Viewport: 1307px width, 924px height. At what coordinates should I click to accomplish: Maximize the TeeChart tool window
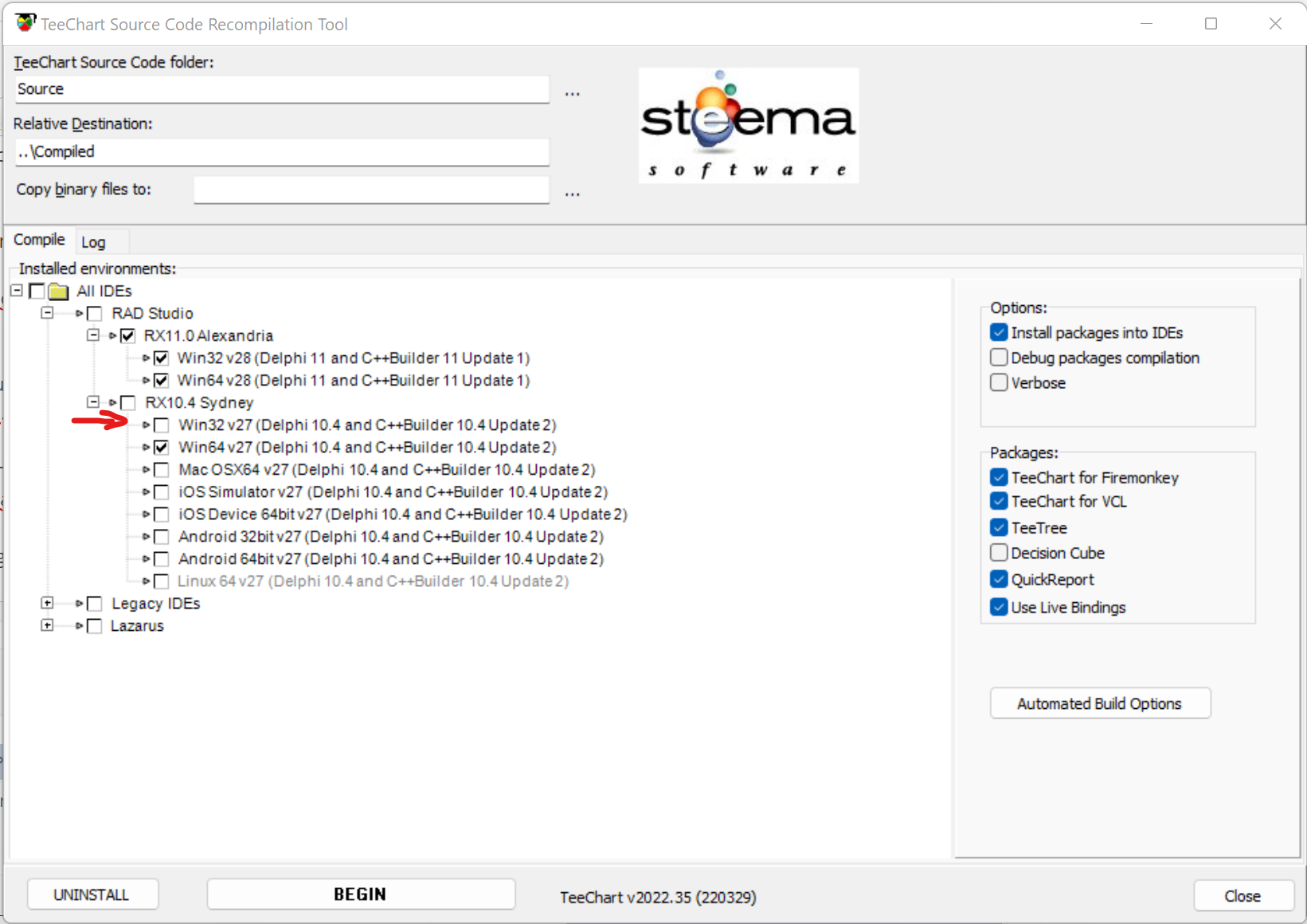[1211, 24]
